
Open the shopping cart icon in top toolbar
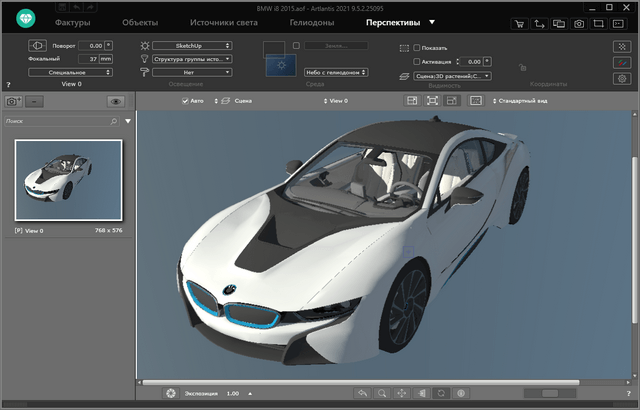(520, 22)
